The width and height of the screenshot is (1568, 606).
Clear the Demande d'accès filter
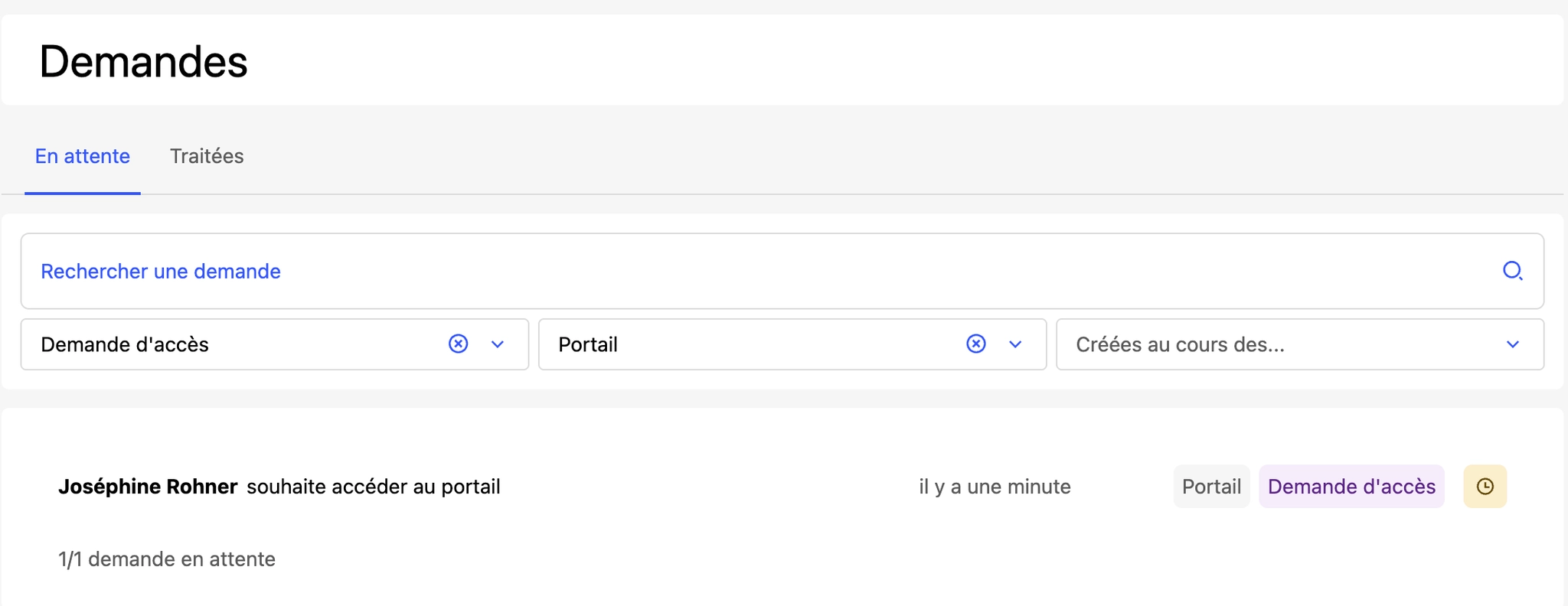[458, 344]
